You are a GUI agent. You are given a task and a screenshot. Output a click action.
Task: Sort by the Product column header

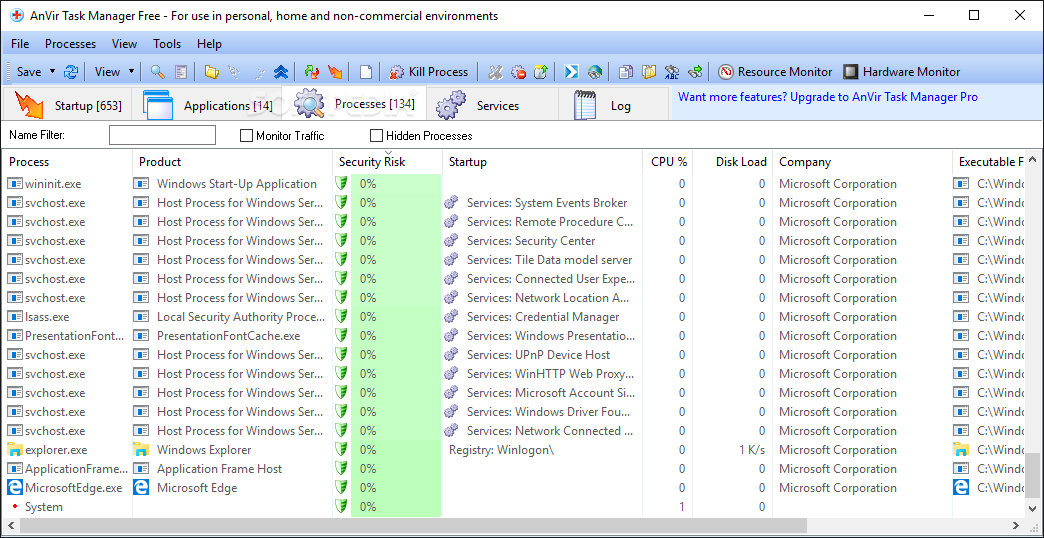[x=233, y=162]
